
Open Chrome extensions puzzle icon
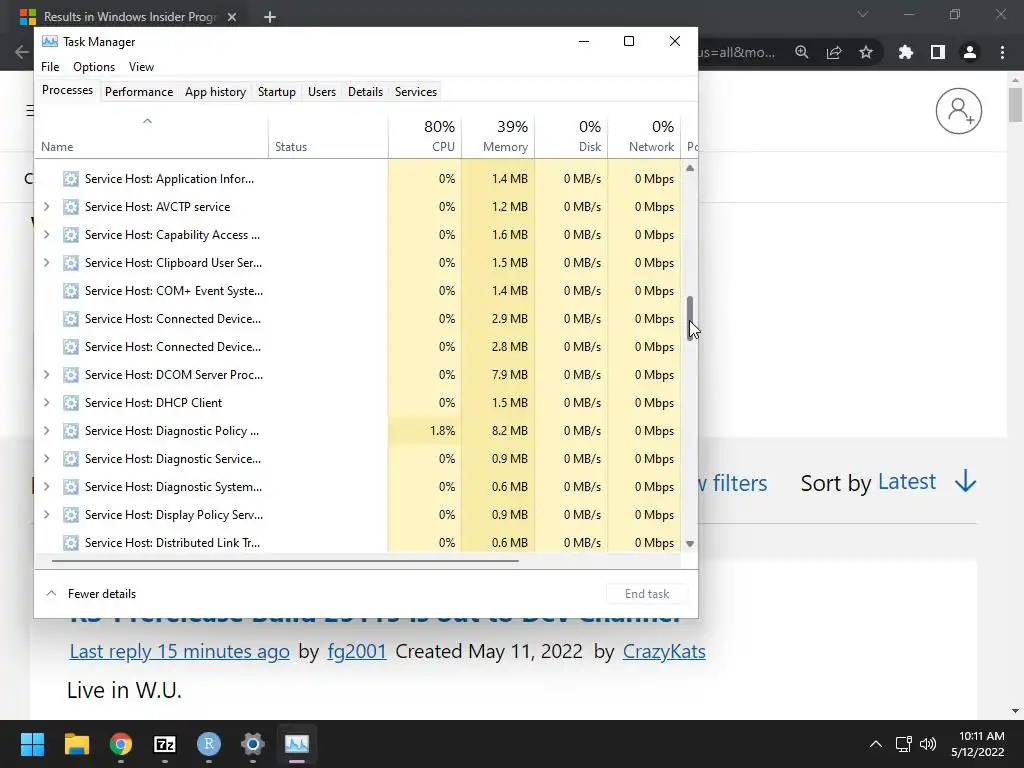(x=906, y=52)
